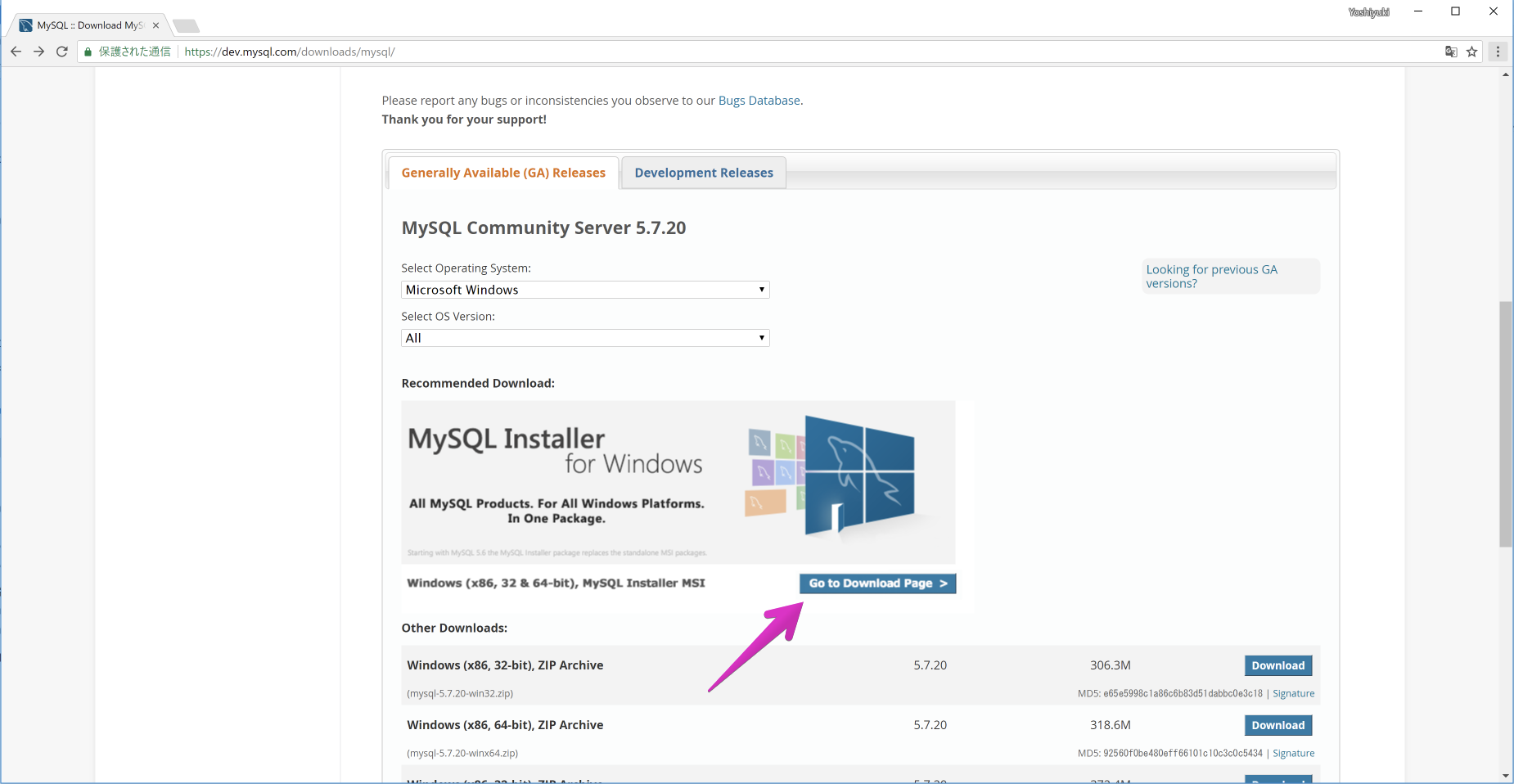The height and width of the screenshot is (784, 1514).
Task: Click the browser forward navigation arrow
Action: pyautogui.click(x=39, y=51)
